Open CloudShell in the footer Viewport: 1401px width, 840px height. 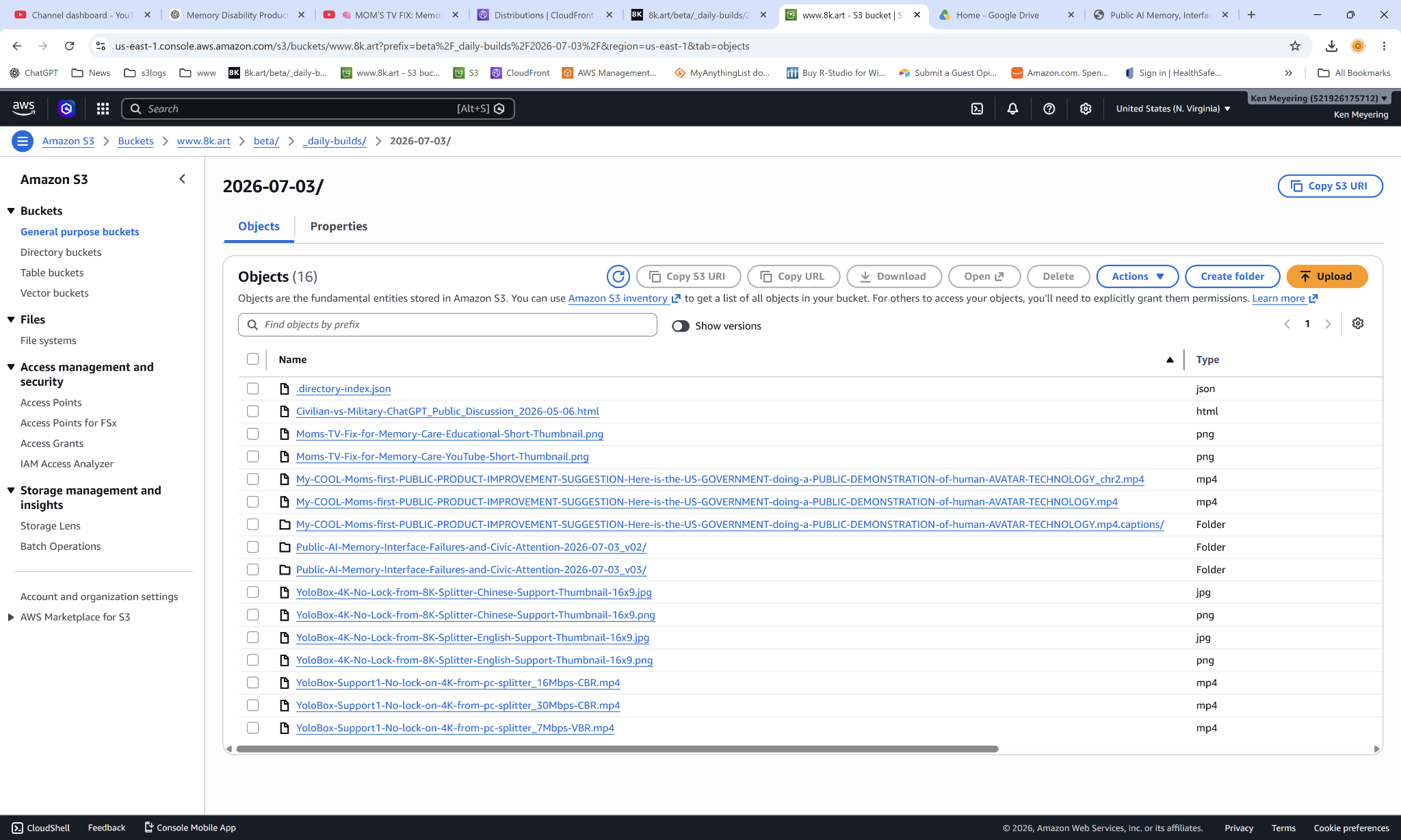coord(41,828)
